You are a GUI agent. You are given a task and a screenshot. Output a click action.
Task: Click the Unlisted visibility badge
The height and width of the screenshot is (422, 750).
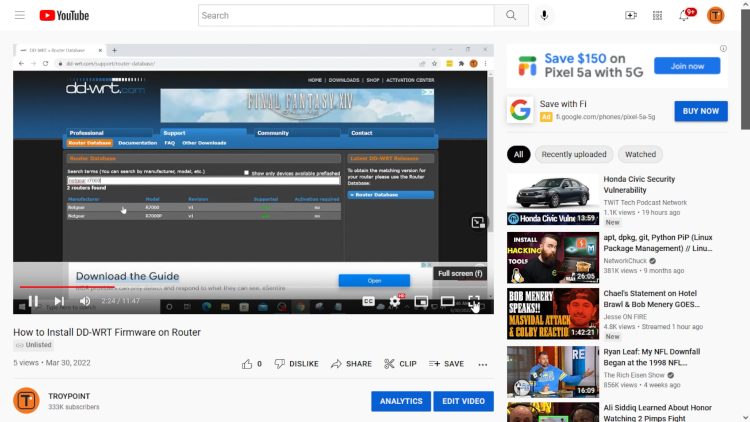coord(33,345)
